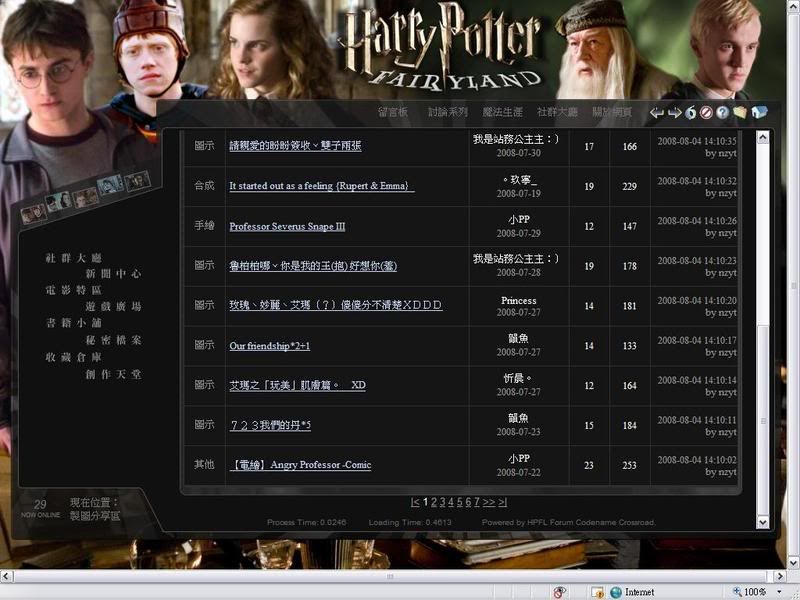Click view count 253 in Angry Professor row
This screenshot has height=600, width=800.
coord(630,465)
